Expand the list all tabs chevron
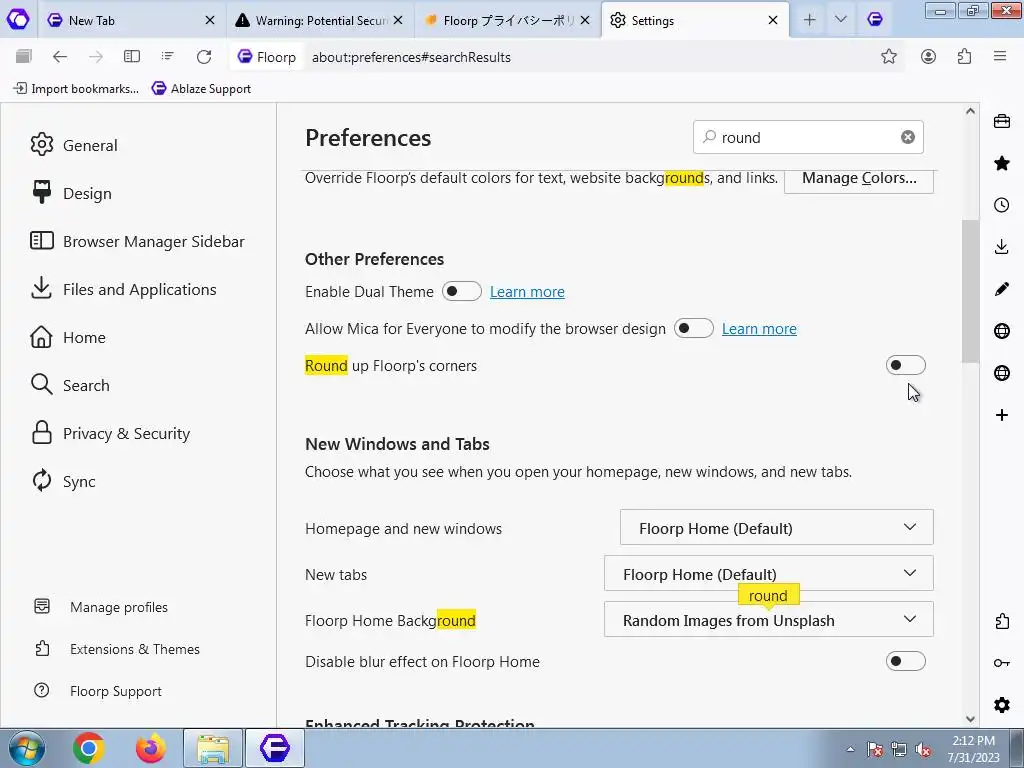The image size is (1024, 768). [840, 20]
